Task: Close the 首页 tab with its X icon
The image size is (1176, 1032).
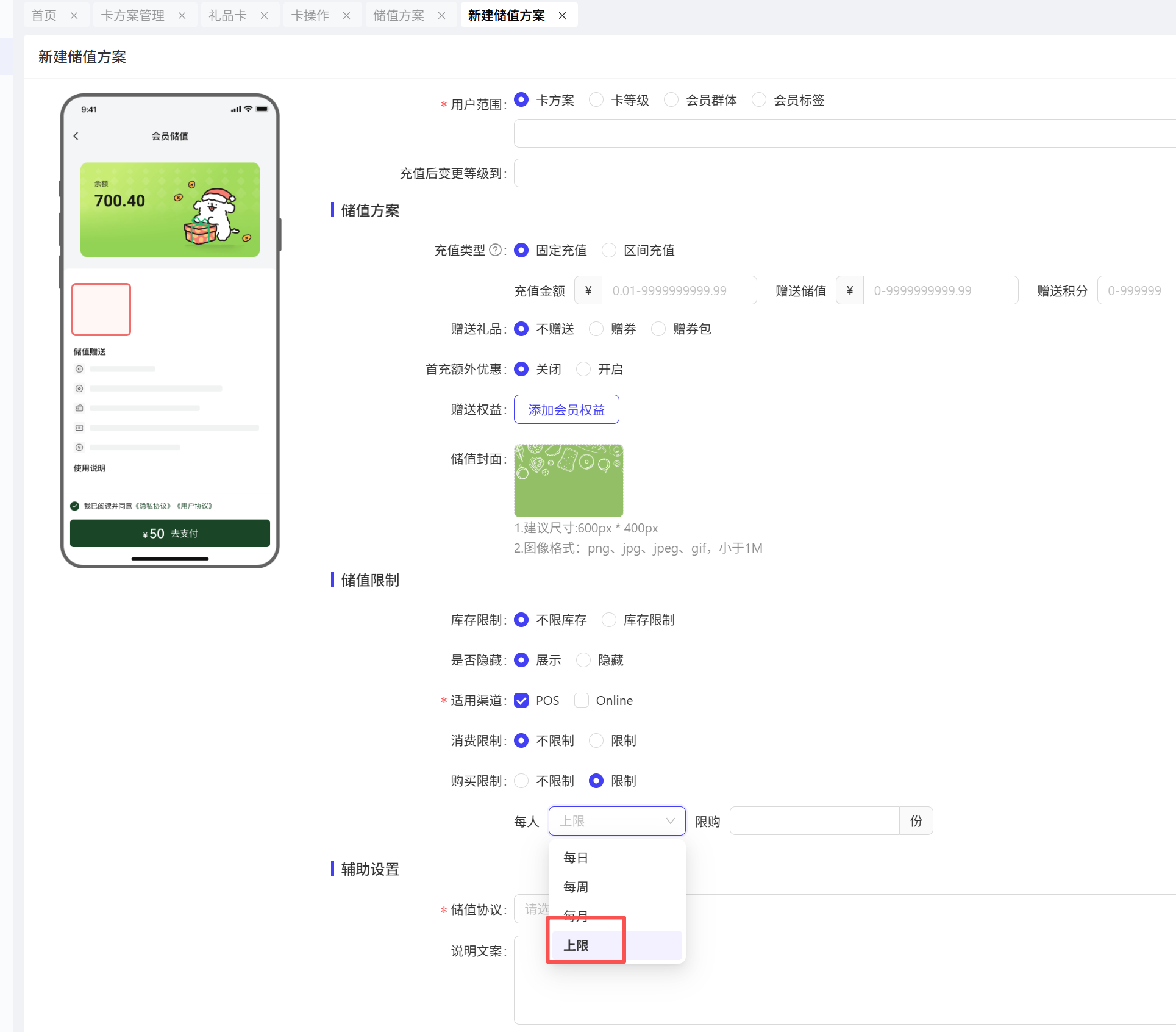Action: tap(74, 16)
